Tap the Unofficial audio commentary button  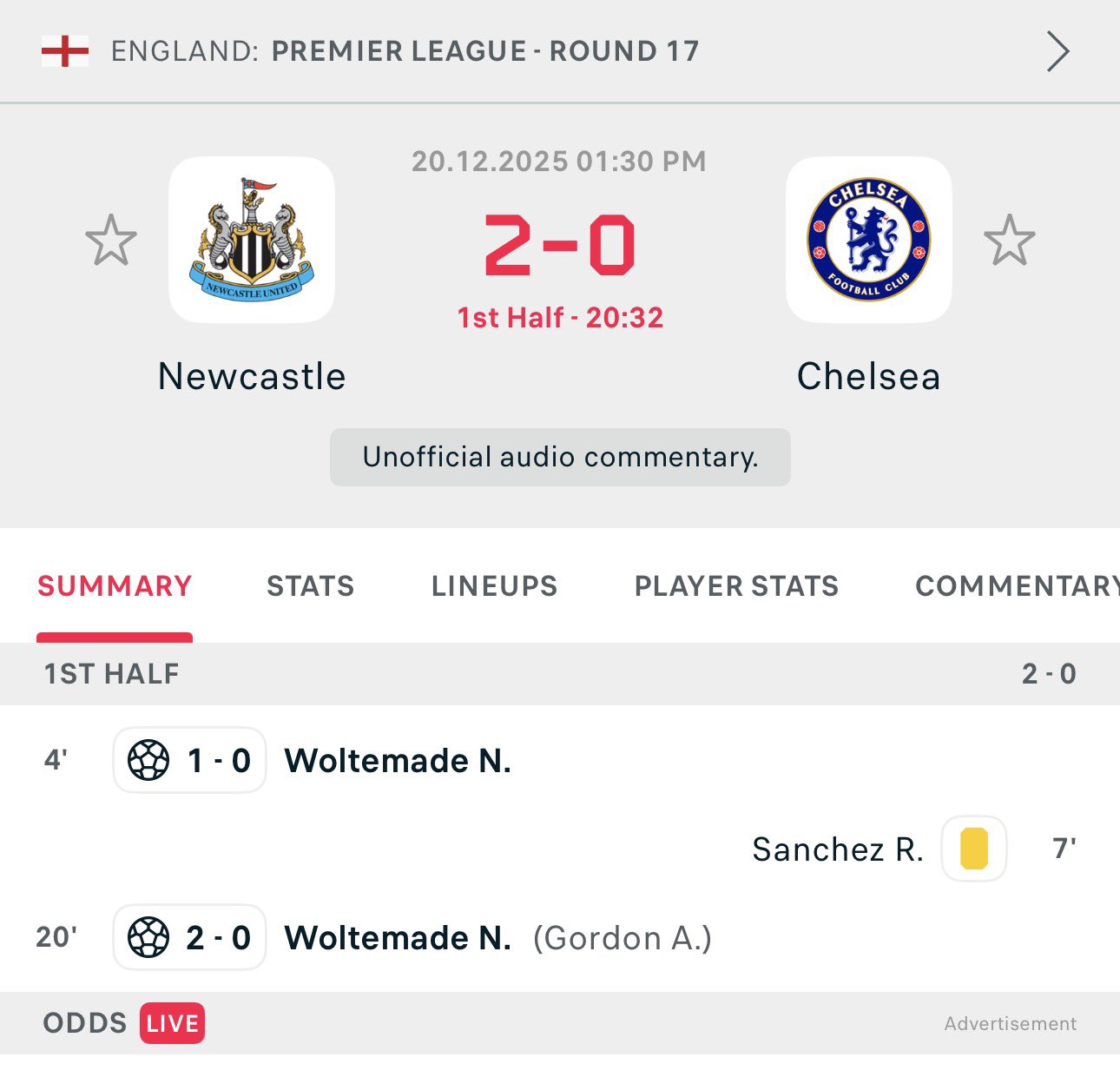tap(560, 457)
